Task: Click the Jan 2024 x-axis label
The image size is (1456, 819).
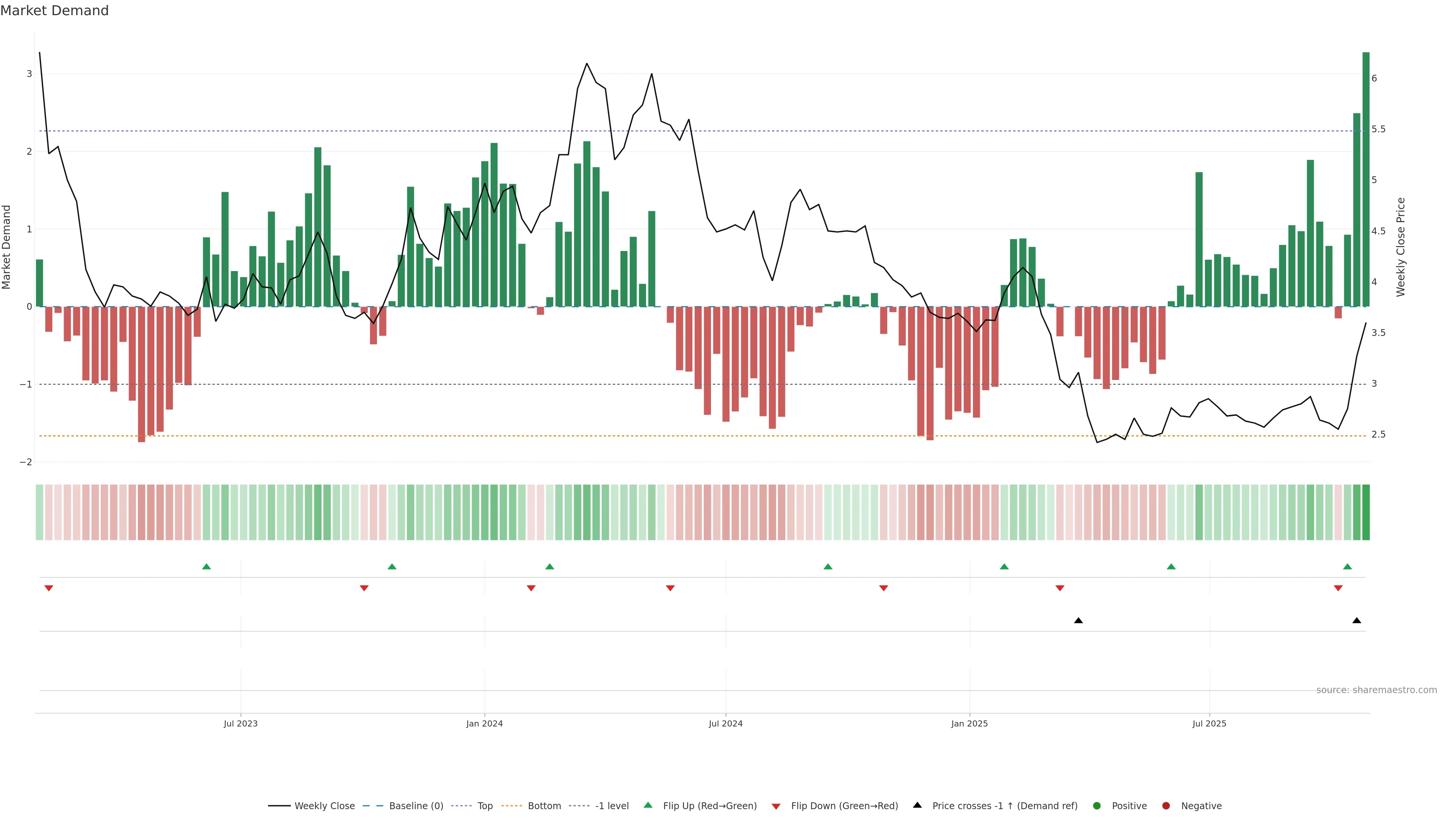Action: (x=485, y=724)
